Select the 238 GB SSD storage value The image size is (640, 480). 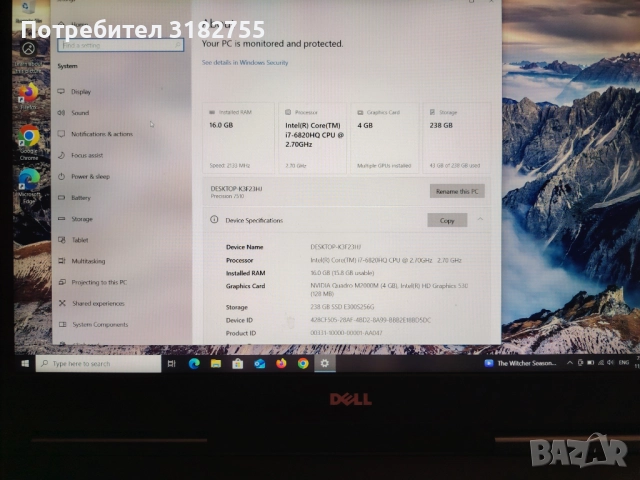342,307
